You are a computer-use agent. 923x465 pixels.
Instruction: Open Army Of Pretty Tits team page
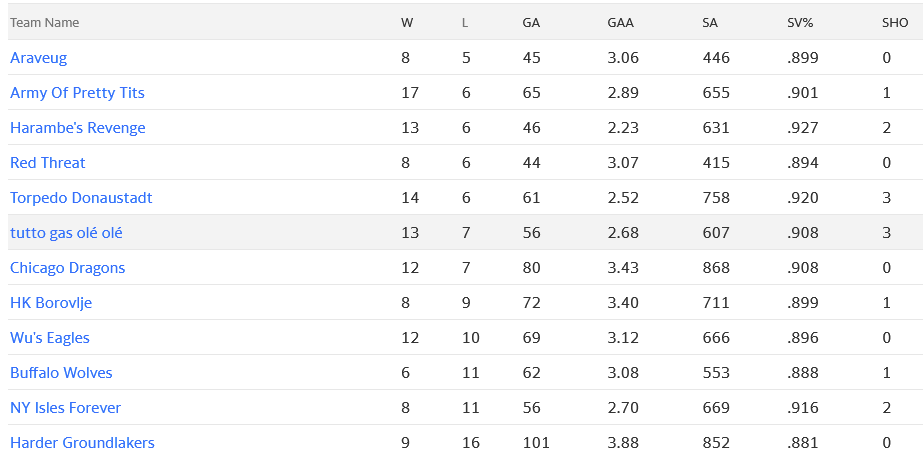pyautogui.click(x=77, y=93)
